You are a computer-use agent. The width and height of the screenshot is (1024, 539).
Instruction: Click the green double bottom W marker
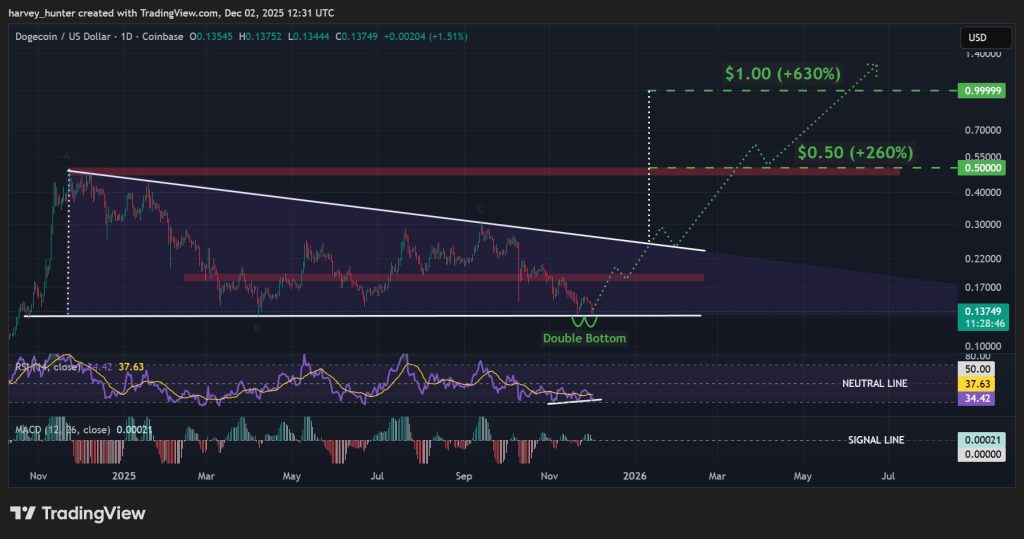coord(584,322)
